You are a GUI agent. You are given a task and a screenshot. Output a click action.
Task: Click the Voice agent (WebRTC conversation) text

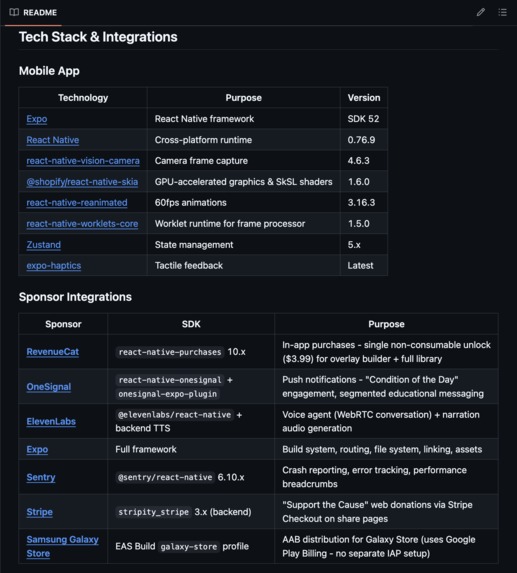coord(381,421)
